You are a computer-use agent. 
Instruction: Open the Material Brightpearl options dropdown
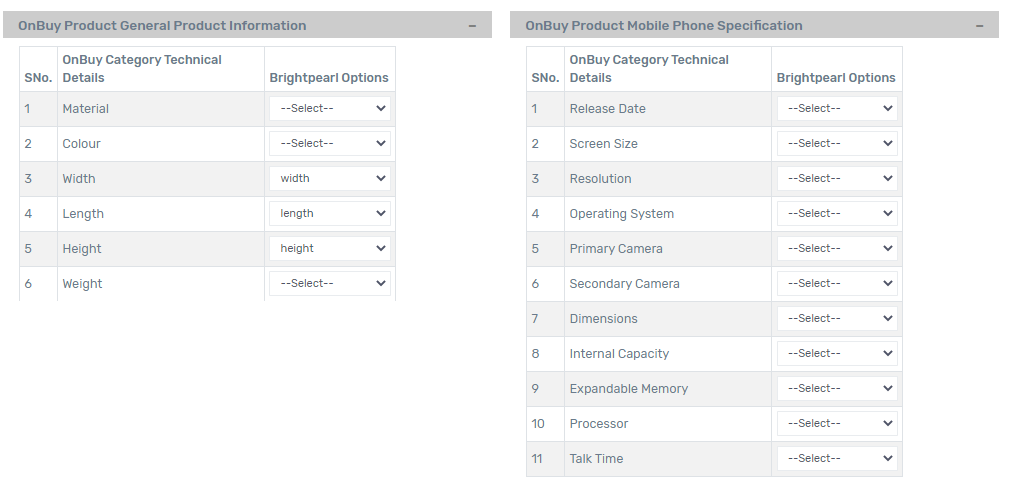pos(329,109)
